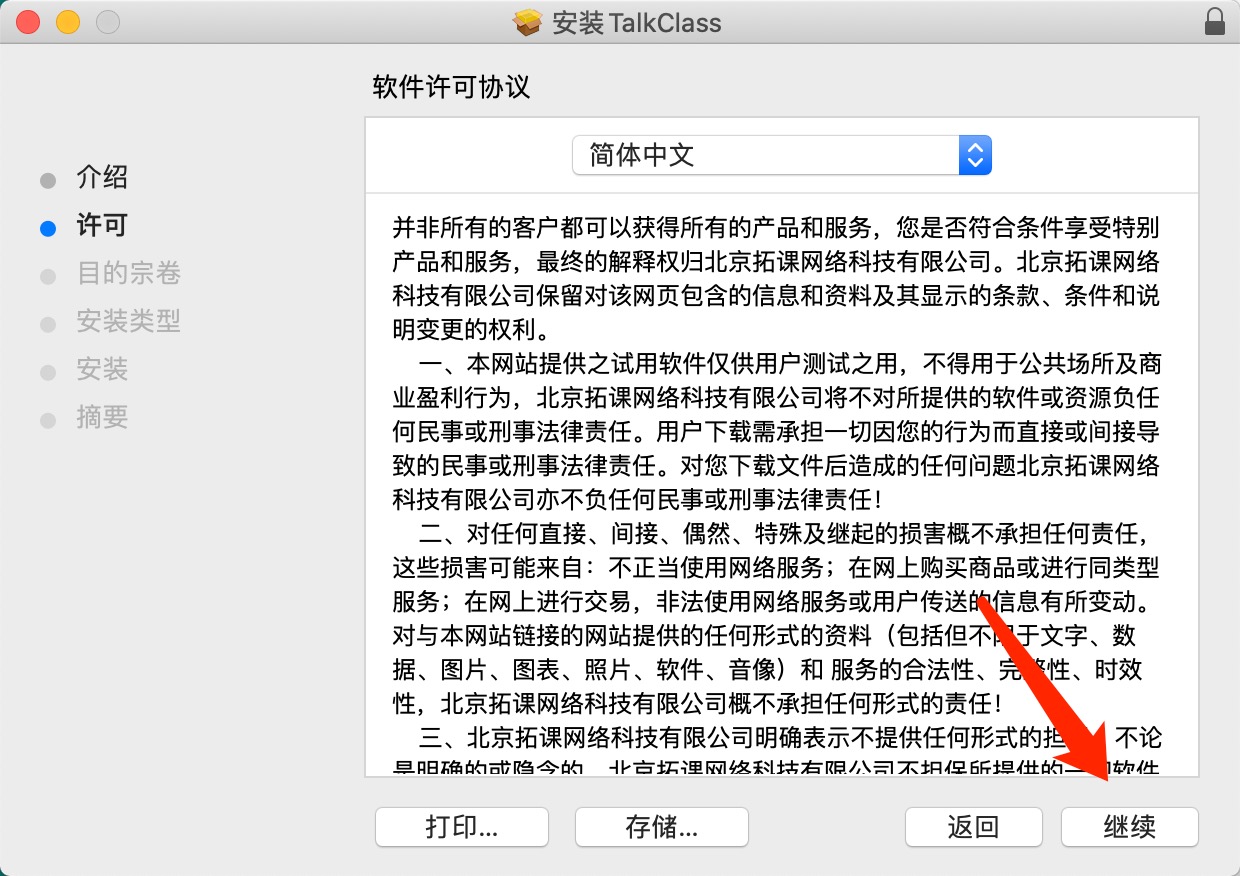Click the 摘要 step in the sidebar
Image resolution: width=1240 pixels, height=876 pixels.
point(102,418)
